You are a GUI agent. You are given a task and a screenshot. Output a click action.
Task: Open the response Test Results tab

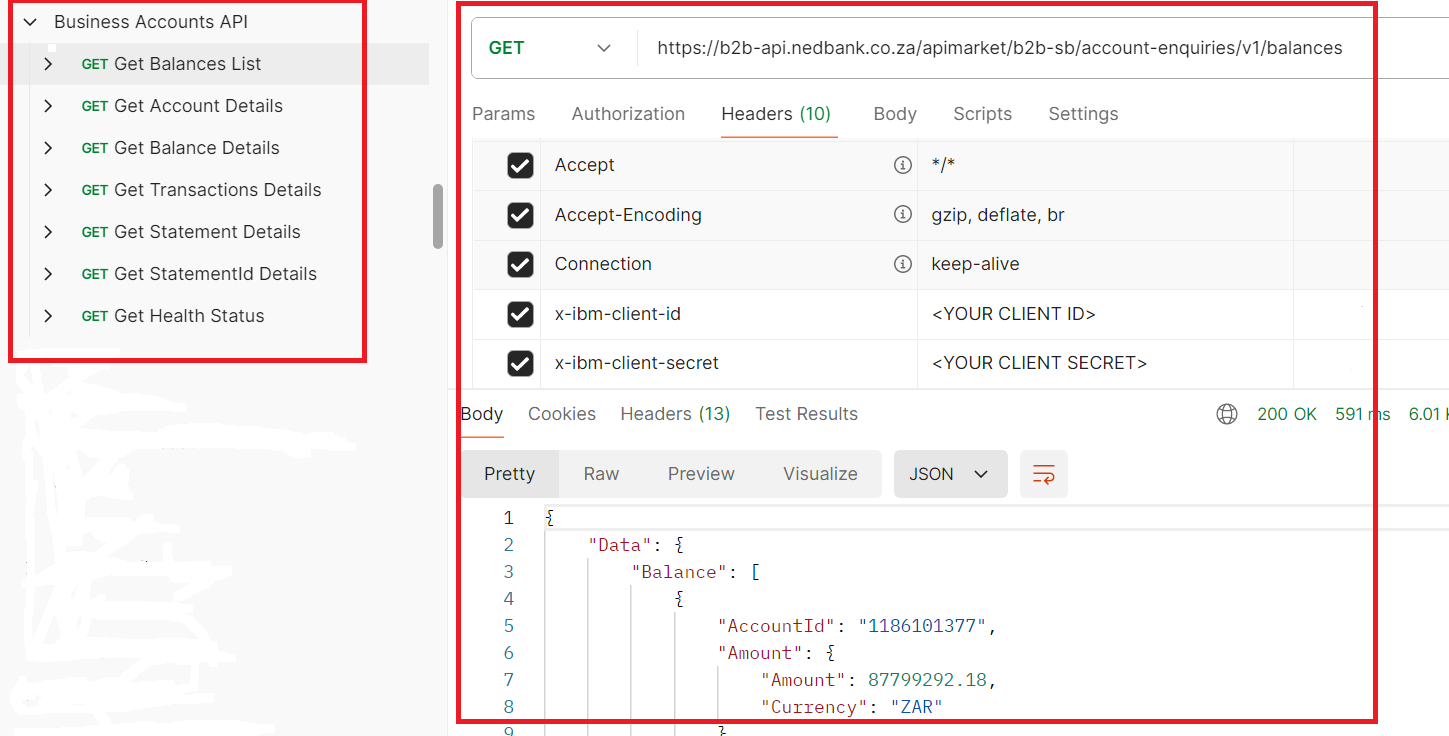pyautogui.click(x=806, y=414)
